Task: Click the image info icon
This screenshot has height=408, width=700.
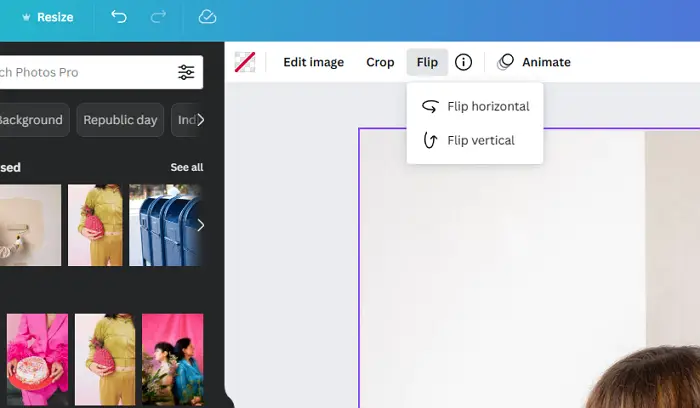Action: tap(463, 62)
